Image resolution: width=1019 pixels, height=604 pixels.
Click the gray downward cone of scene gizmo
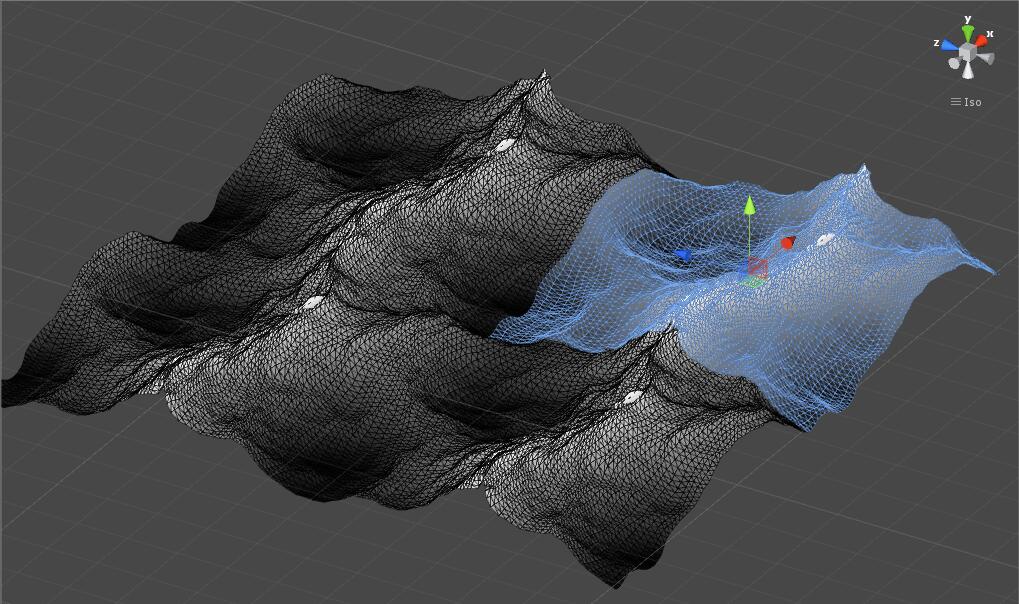click(x=968, y=70)
